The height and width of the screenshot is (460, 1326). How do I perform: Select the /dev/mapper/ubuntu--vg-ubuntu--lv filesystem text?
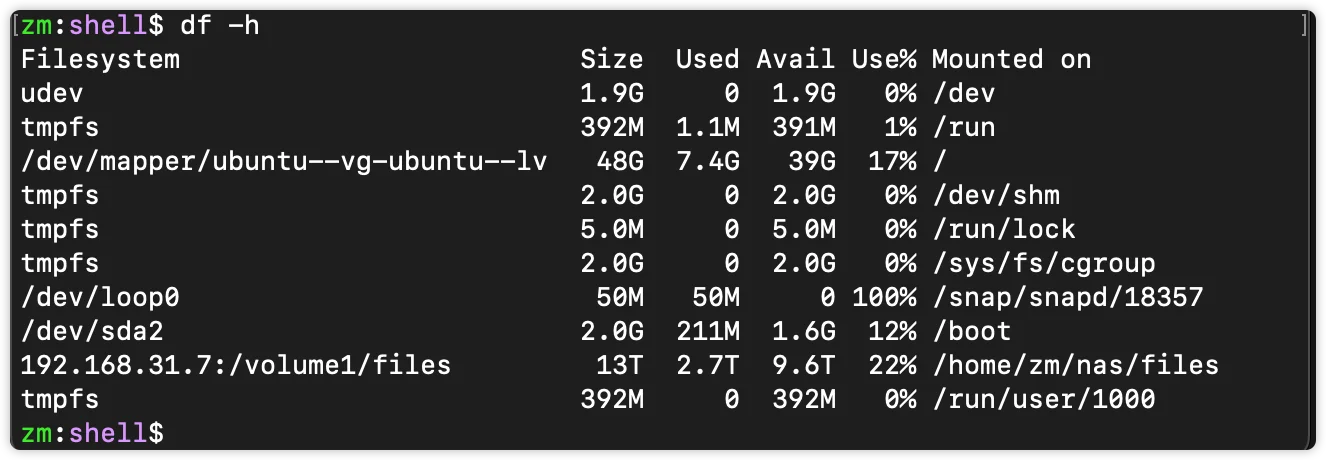point(284,162)
